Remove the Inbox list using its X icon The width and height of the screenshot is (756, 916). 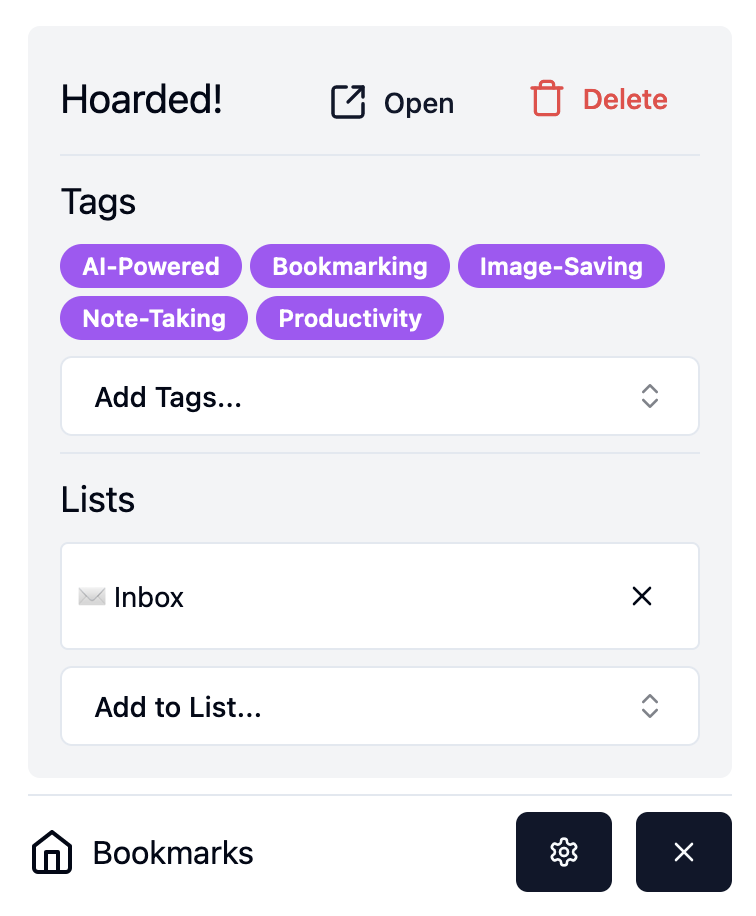pyautogui.click(x=641, y=596)
